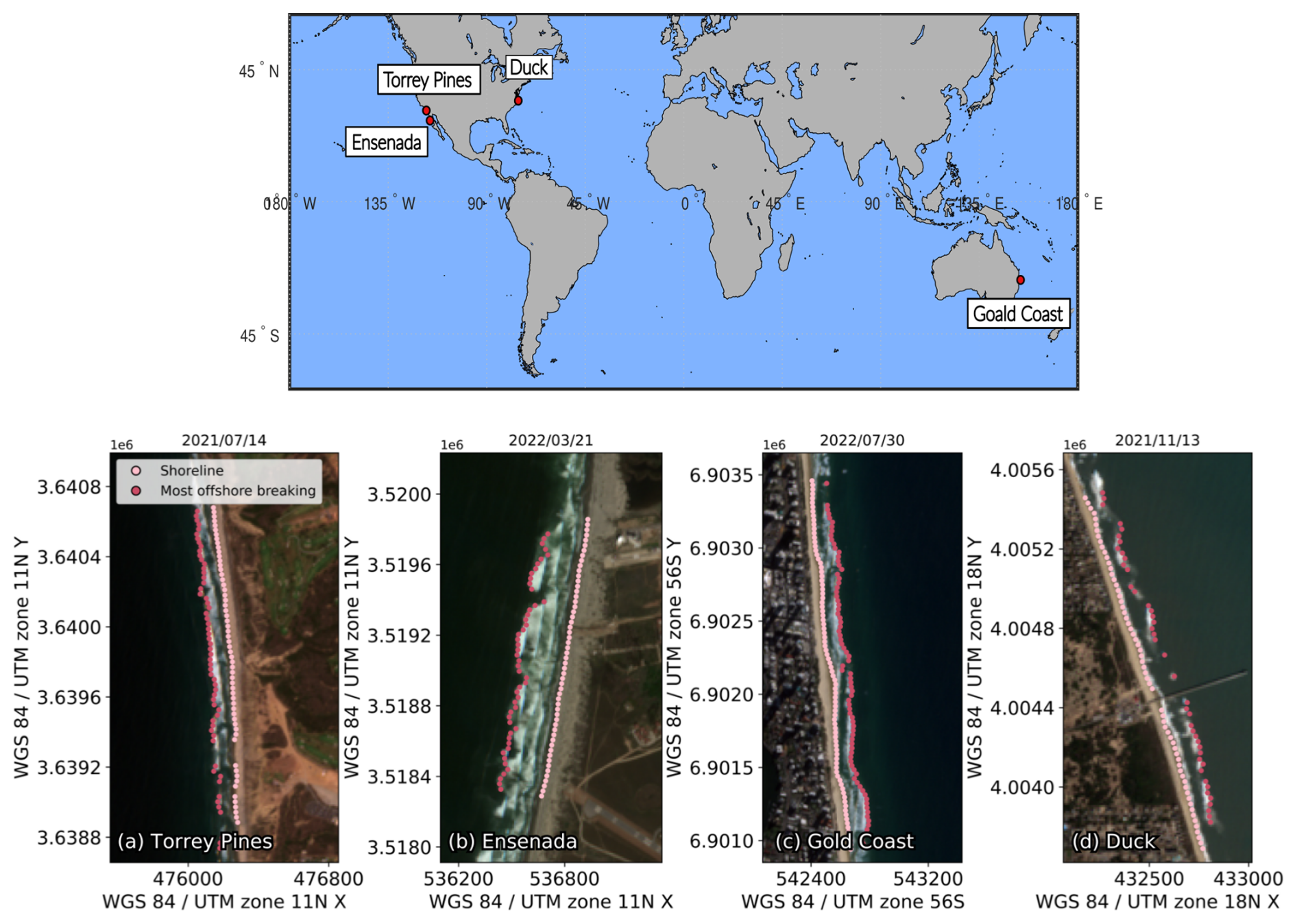This screenshot has height=924, width=1297.
Task: Click the red marker at Torrey Pines
Action: pyautogui.click(x=426, y=110)
